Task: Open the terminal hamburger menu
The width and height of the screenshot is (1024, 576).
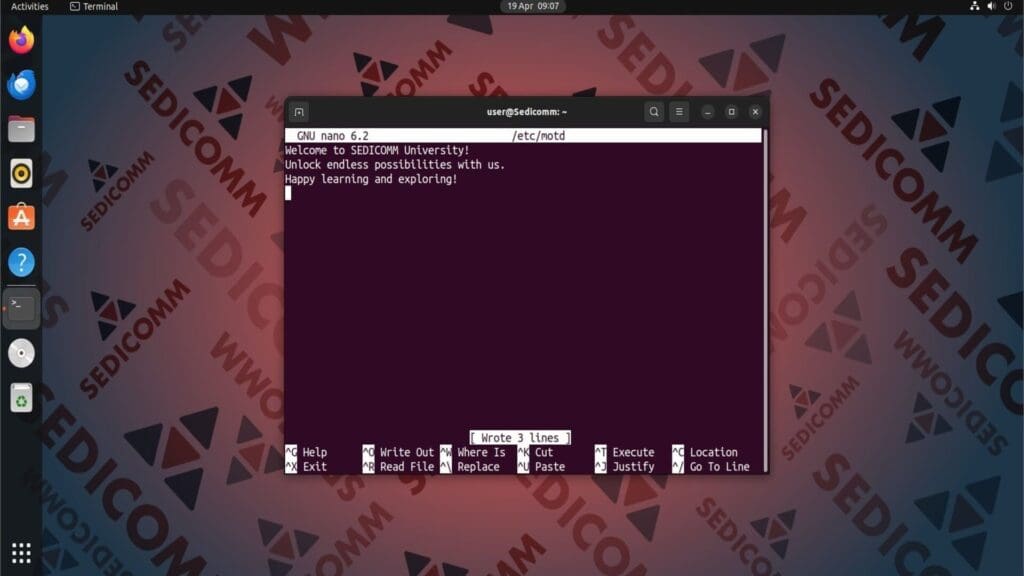Action: pos(679,112)
